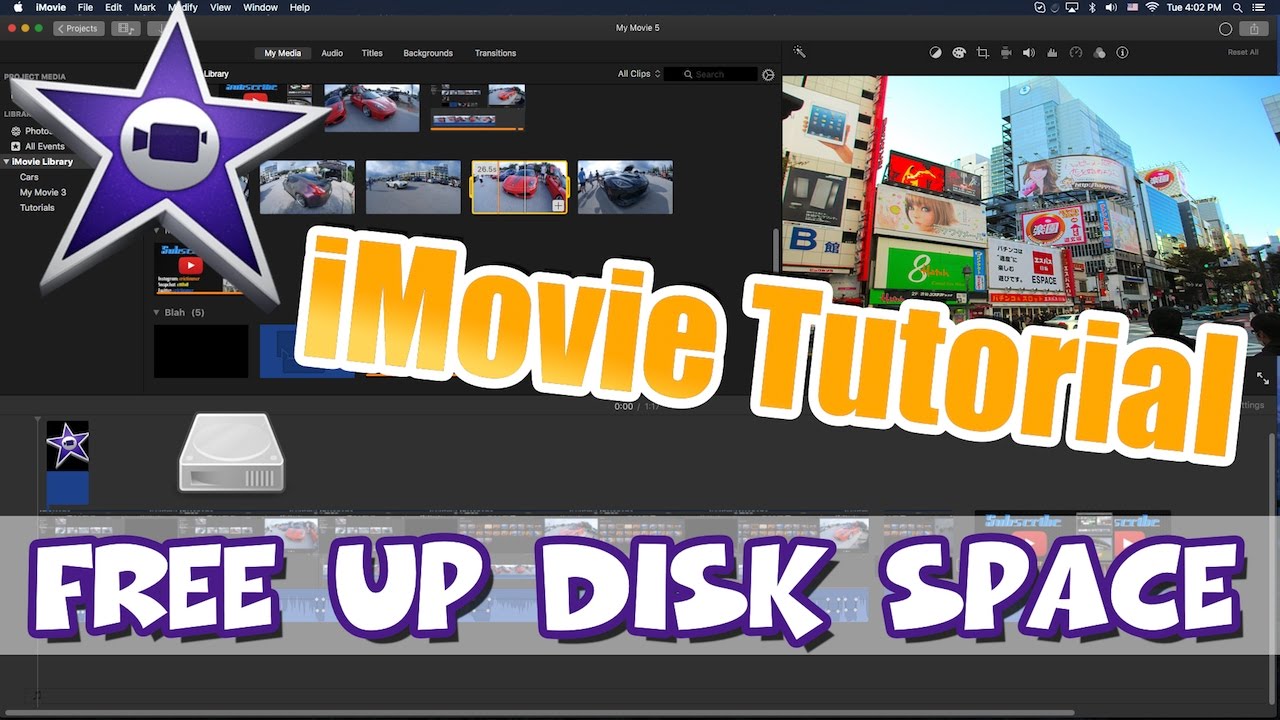1280x720 pixels.
Task: Open the Edit menu
Action: pos(114,7)
